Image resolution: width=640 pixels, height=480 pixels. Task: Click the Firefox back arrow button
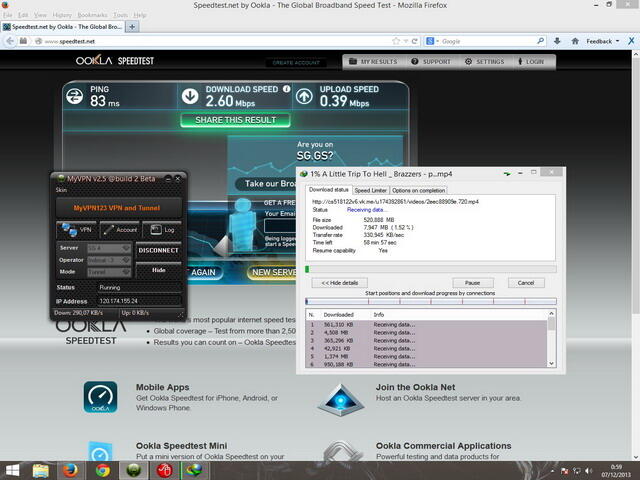tap(10, 41)
